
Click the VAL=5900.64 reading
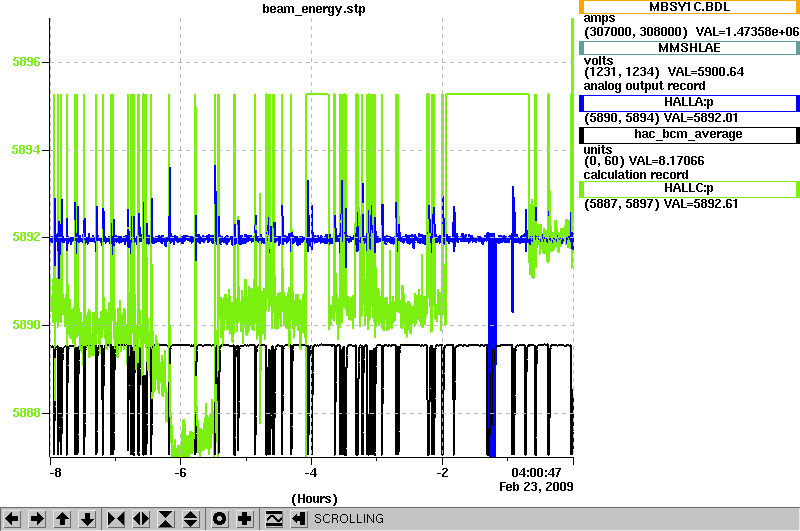pos(706,72)
